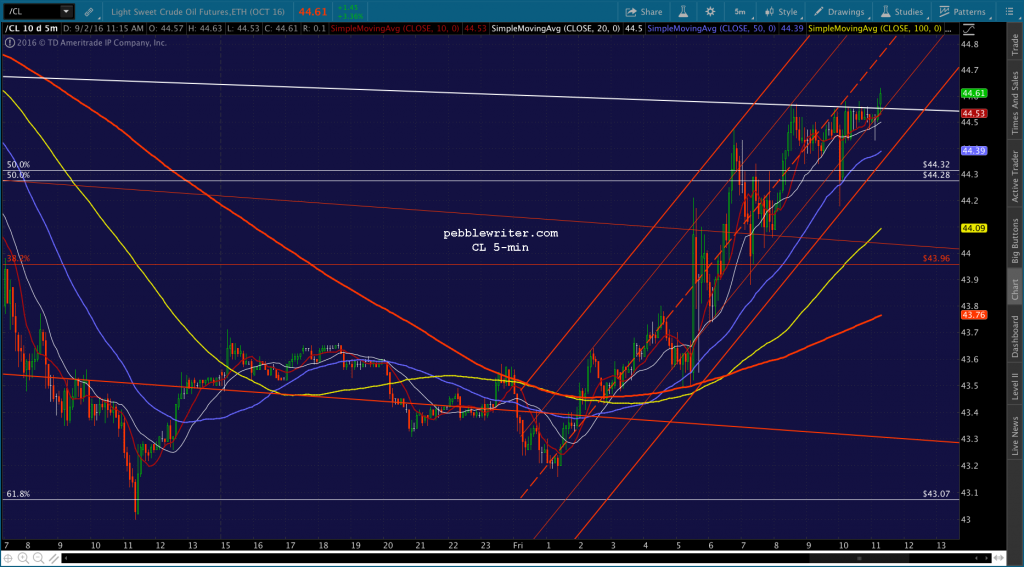The height and width of the screenshot is (567, 1024).
Task: Click the SimpleMovingAvg (CLOSE, 100, 0) label
Action: tap(875, 29)
